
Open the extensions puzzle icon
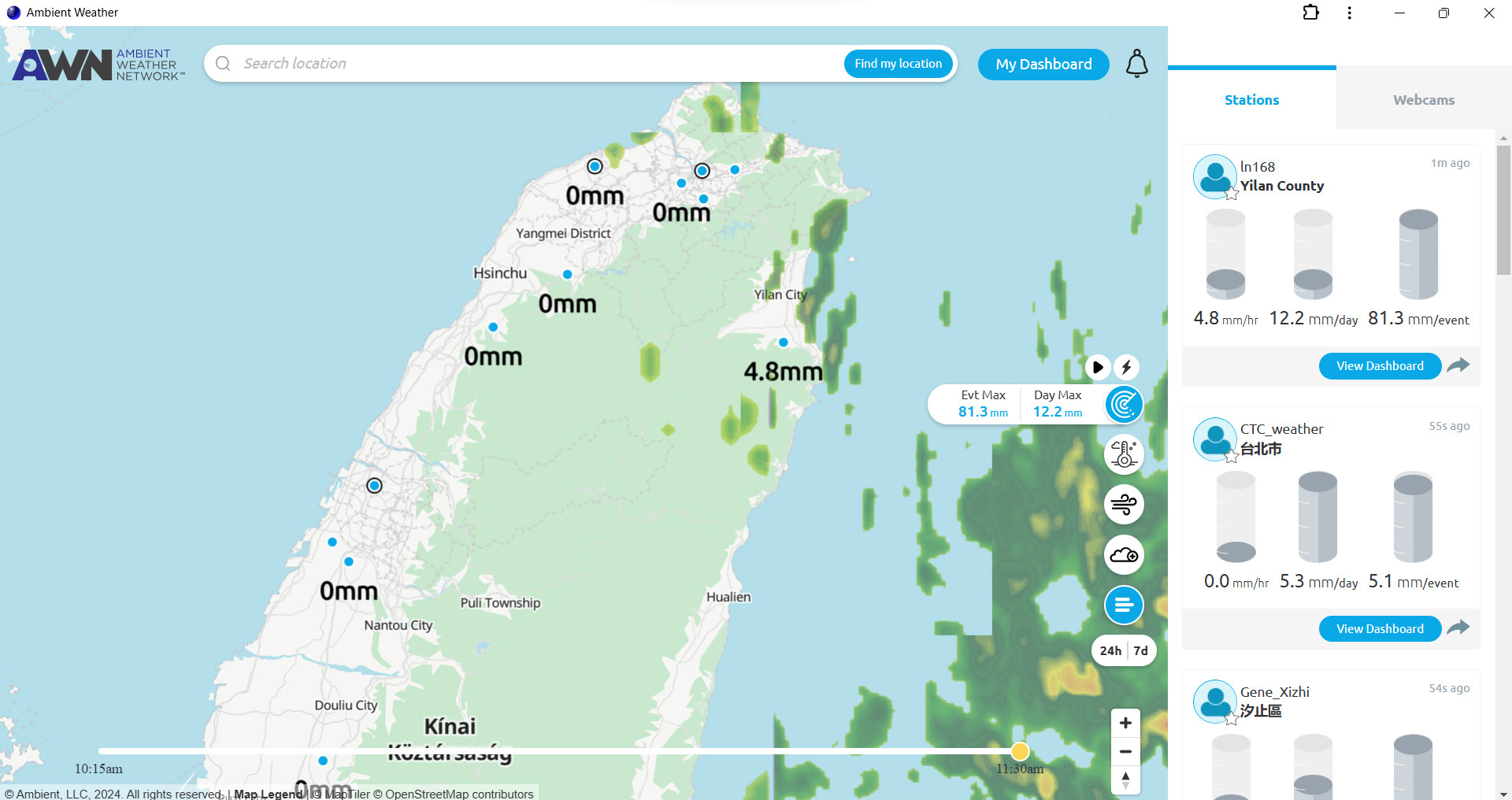tap(1311, 13)
